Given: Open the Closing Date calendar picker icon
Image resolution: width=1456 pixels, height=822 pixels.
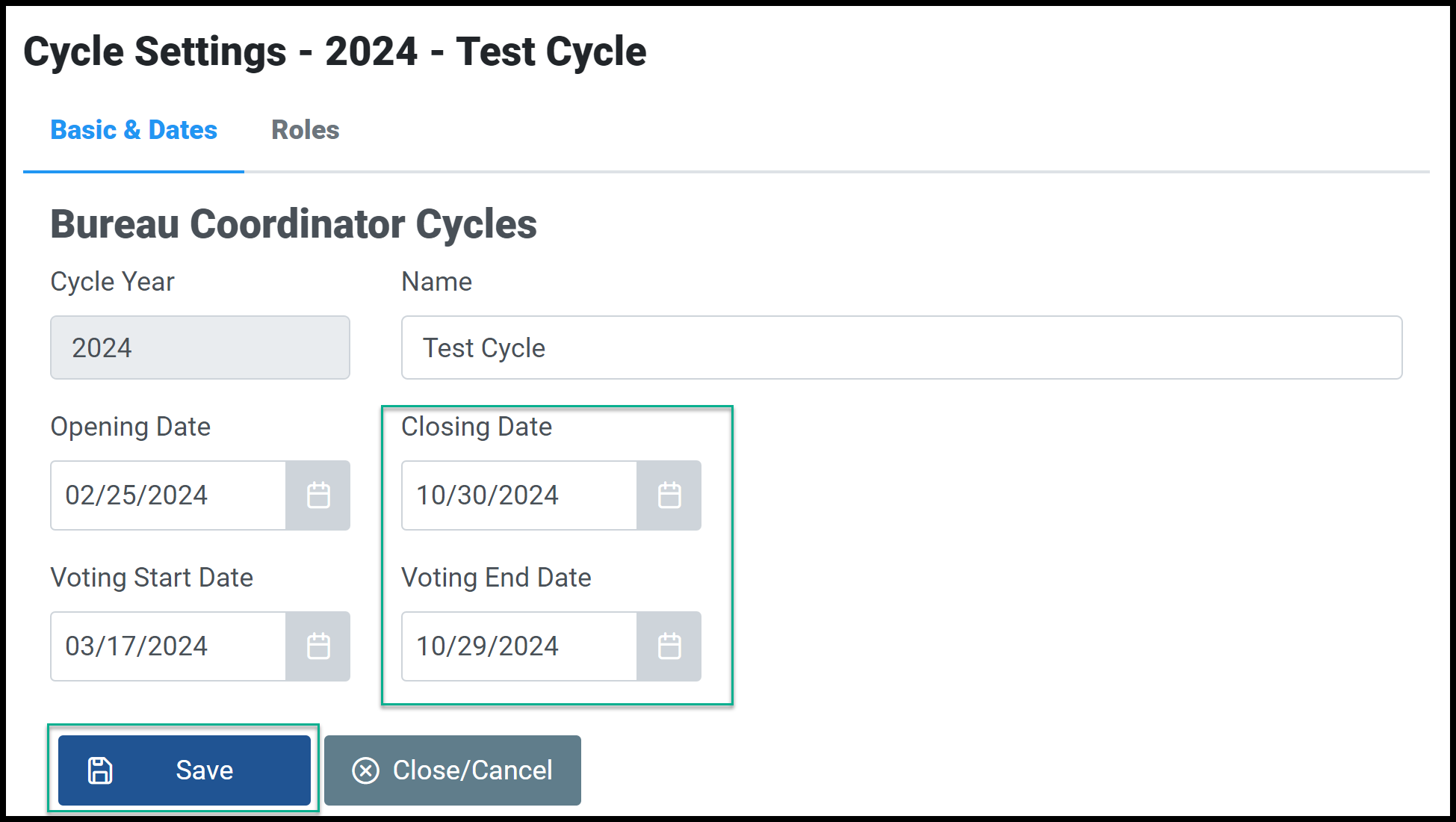Looking at the screenshot, I should pyautogui.click(x=669, y=495).
